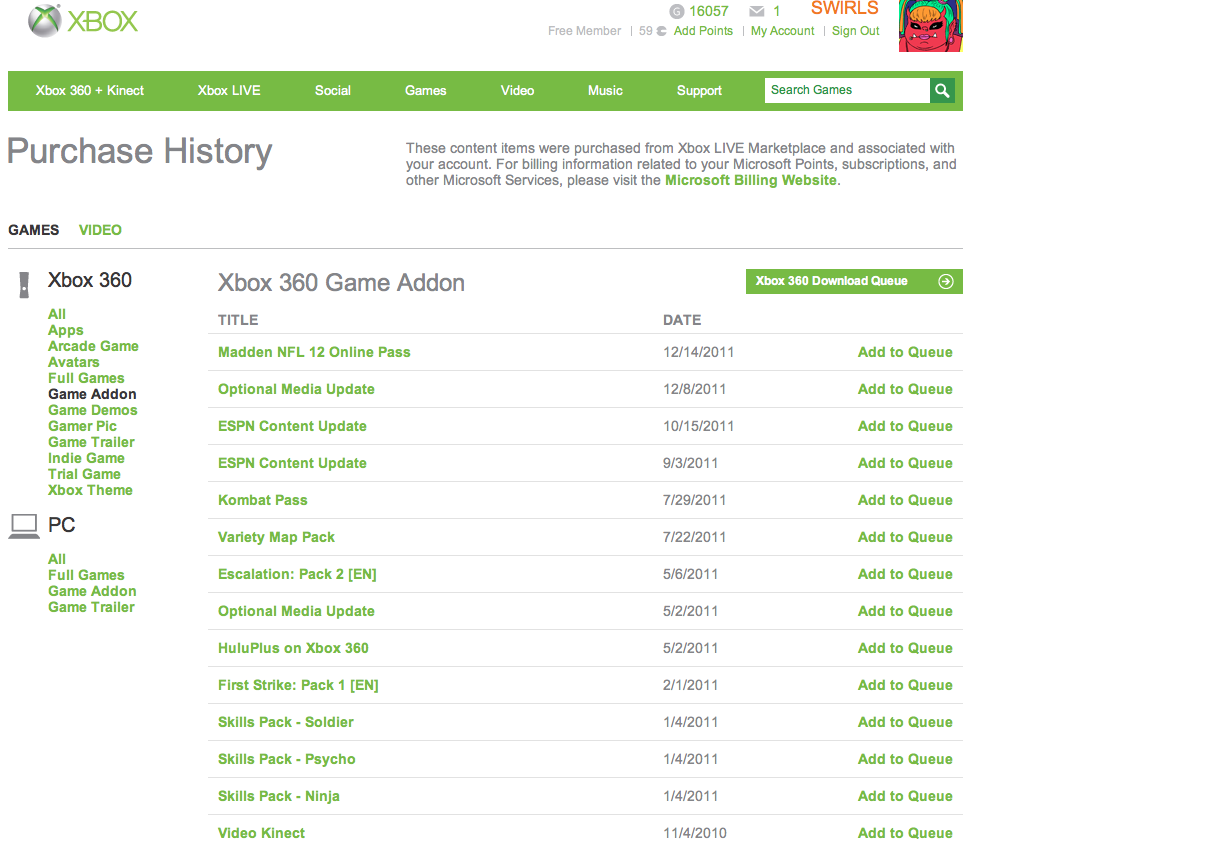
Task: Select Xbox Theme category
Action: 90,490
